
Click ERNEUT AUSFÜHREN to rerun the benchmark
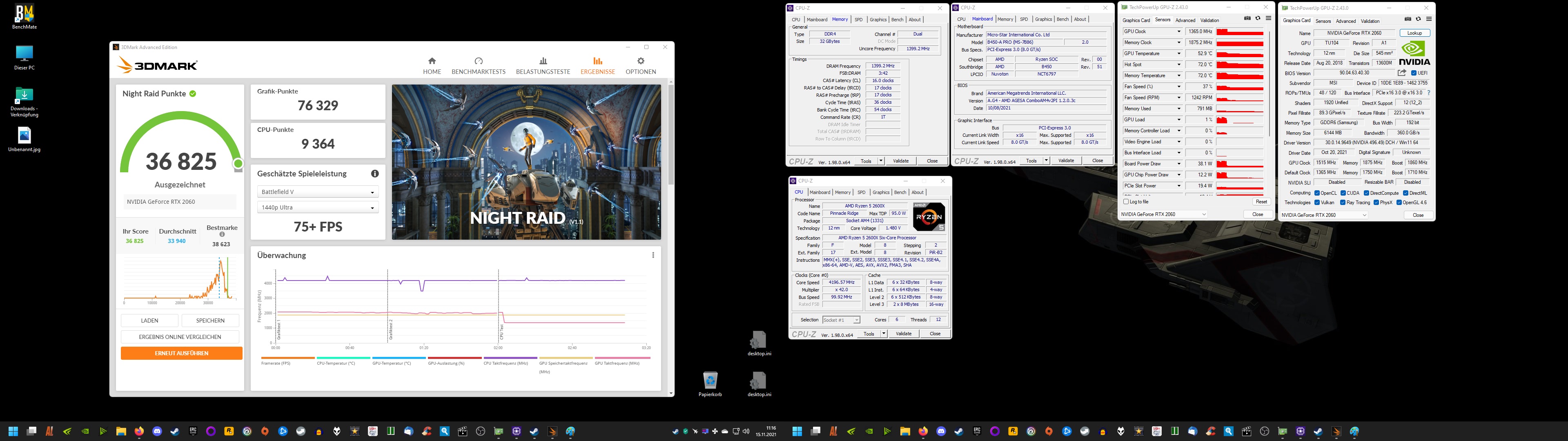(181, 353)
